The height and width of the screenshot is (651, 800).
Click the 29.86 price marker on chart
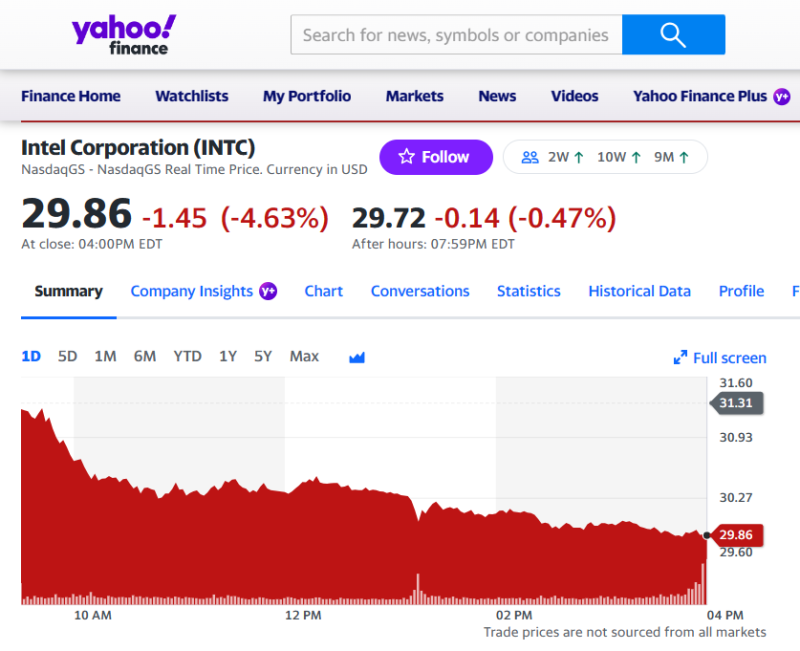coord(736,535)
